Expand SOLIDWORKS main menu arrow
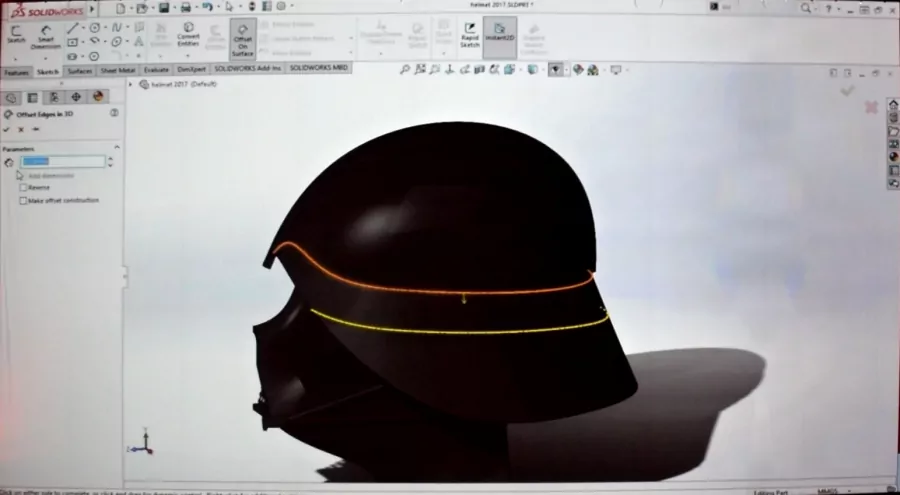Viewport: 900px width, 495px height. 92,9
